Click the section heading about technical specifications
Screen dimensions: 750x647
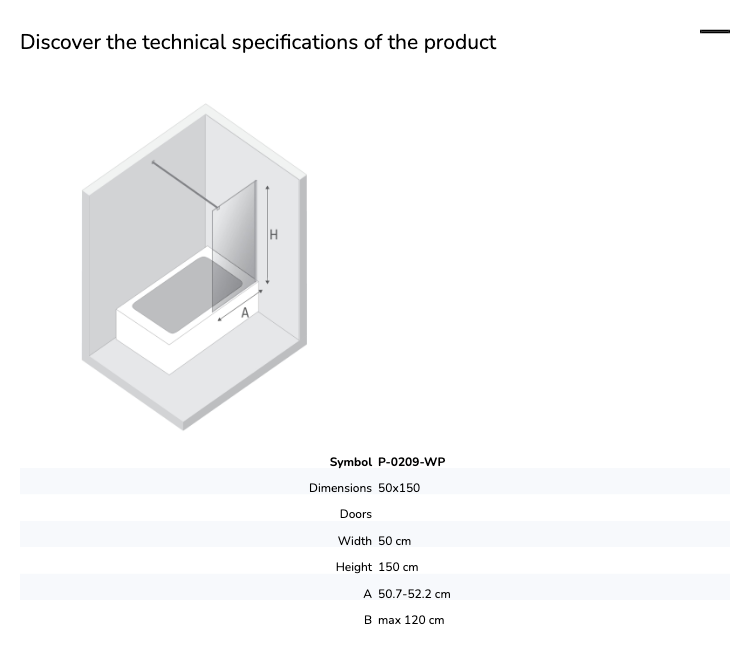258,42
